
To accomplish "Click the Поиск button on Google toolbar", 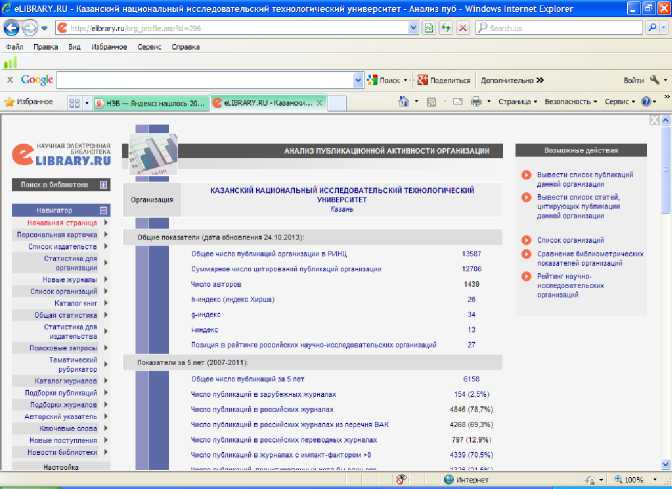I will (x=386, y=80).
